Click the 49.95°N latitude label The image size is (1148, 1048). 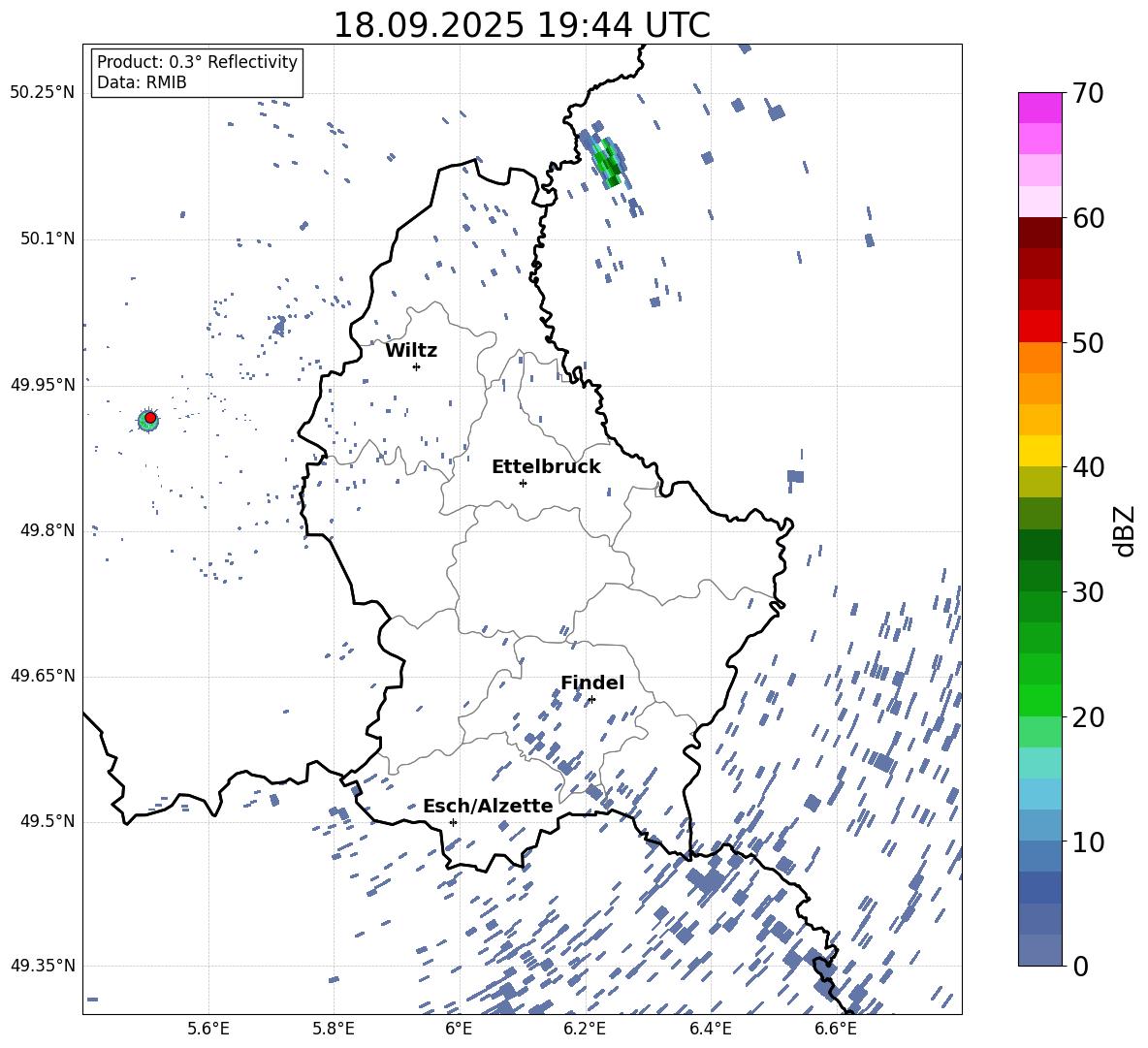pyautogui.click(x=43, y=385)
